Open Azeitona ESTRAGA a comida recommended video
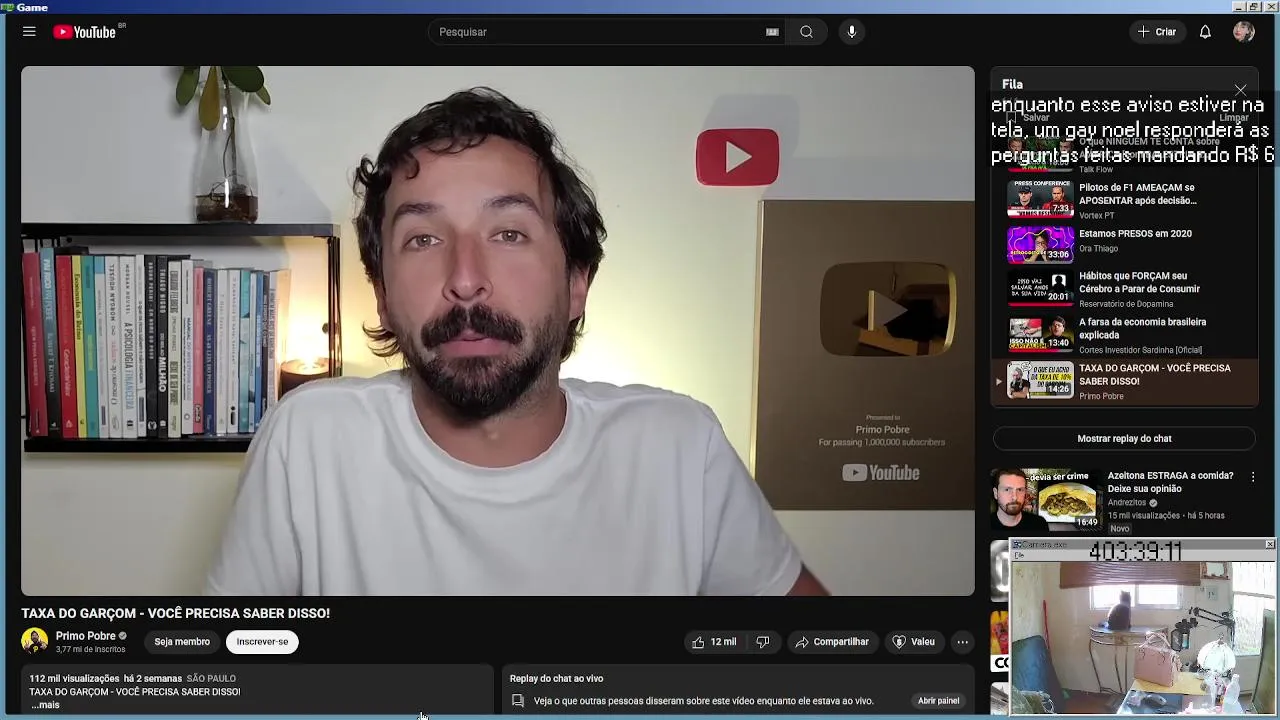Image resolution: width=1280 pixels, height=720 pixels. click(x=1170, y=482)
